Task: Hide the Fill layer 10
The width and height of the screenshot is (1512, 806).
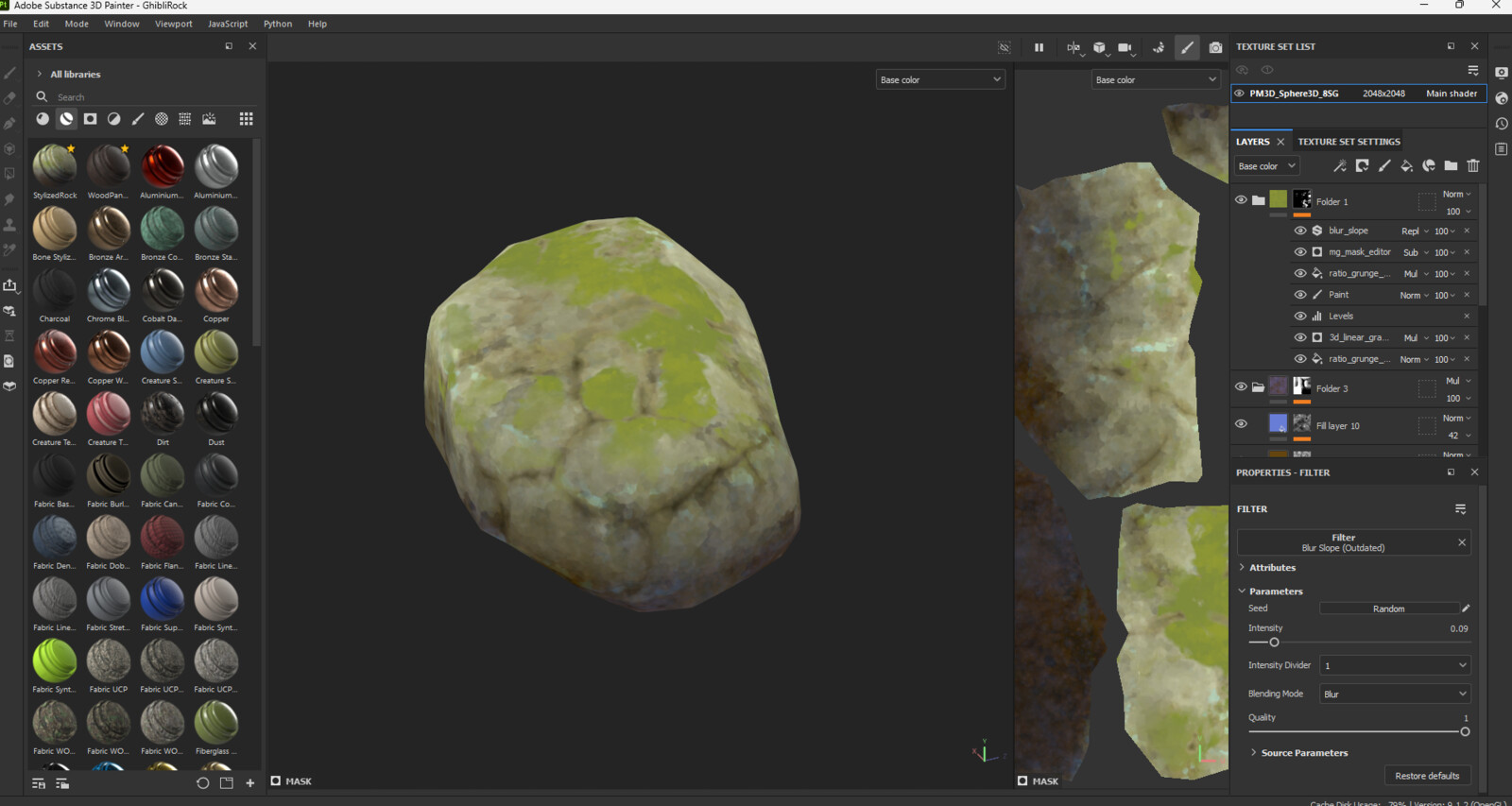Action: pyautogui.click(x=1241, y=424)
